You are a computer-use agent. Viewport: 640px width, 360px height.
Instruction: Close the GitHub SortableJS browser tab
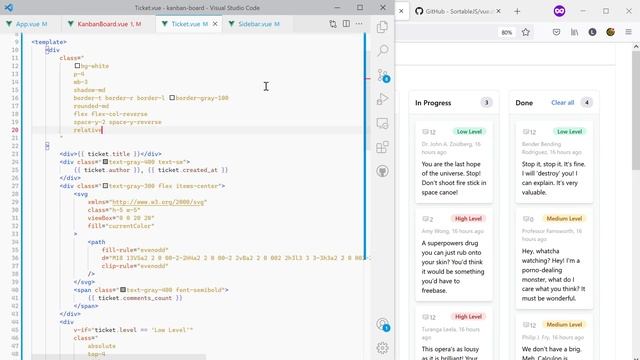pyautogui.click(x=498, y=11)
